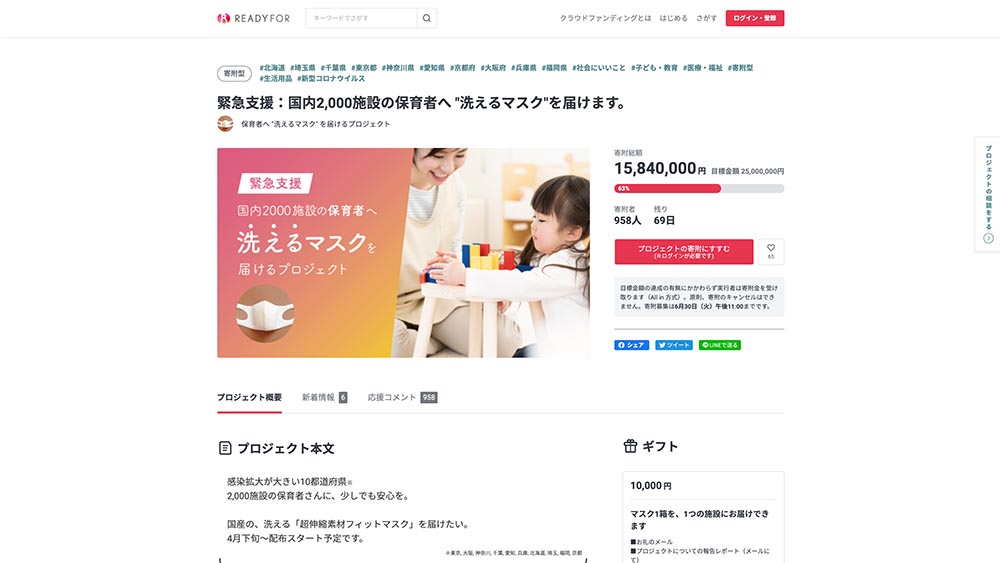1000x563 pixels.
Task: Tweet this project on Twitter
Action: pyautogui.click(x=674, y=345)
